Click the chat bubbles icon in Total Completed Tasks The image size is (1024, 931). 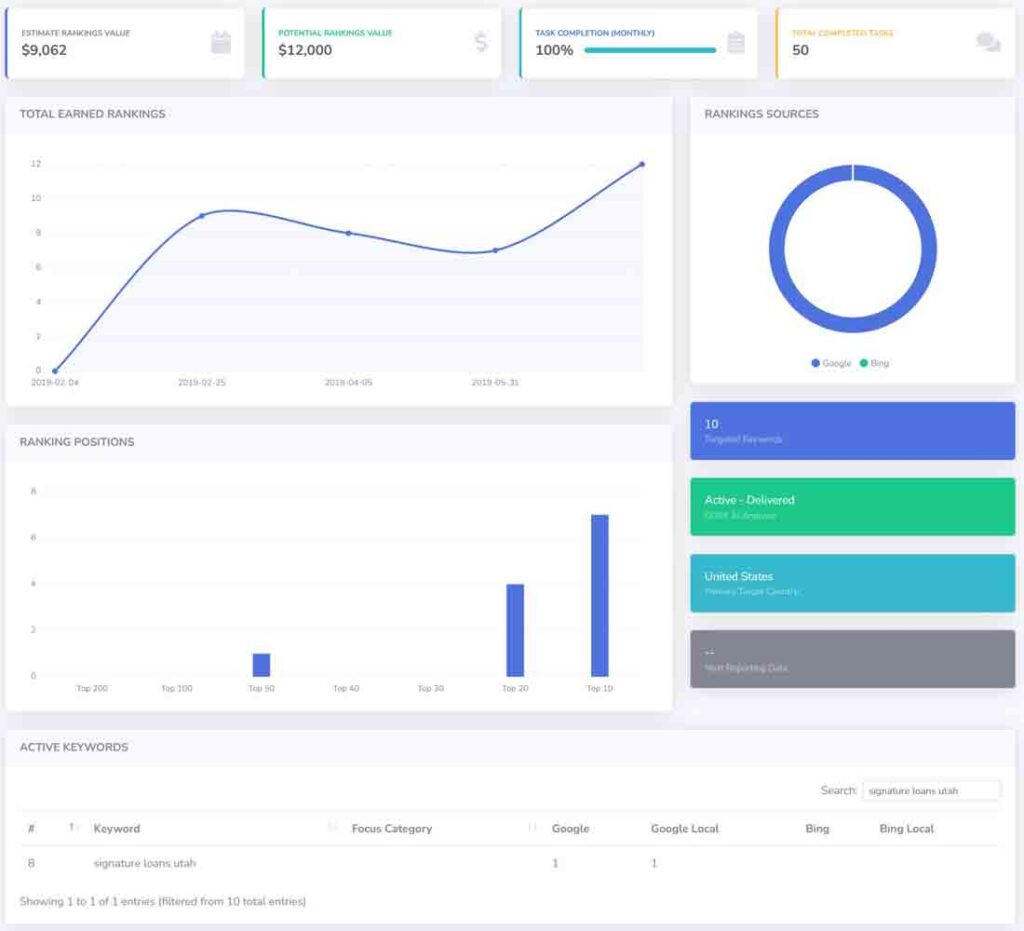click(988, 42)
